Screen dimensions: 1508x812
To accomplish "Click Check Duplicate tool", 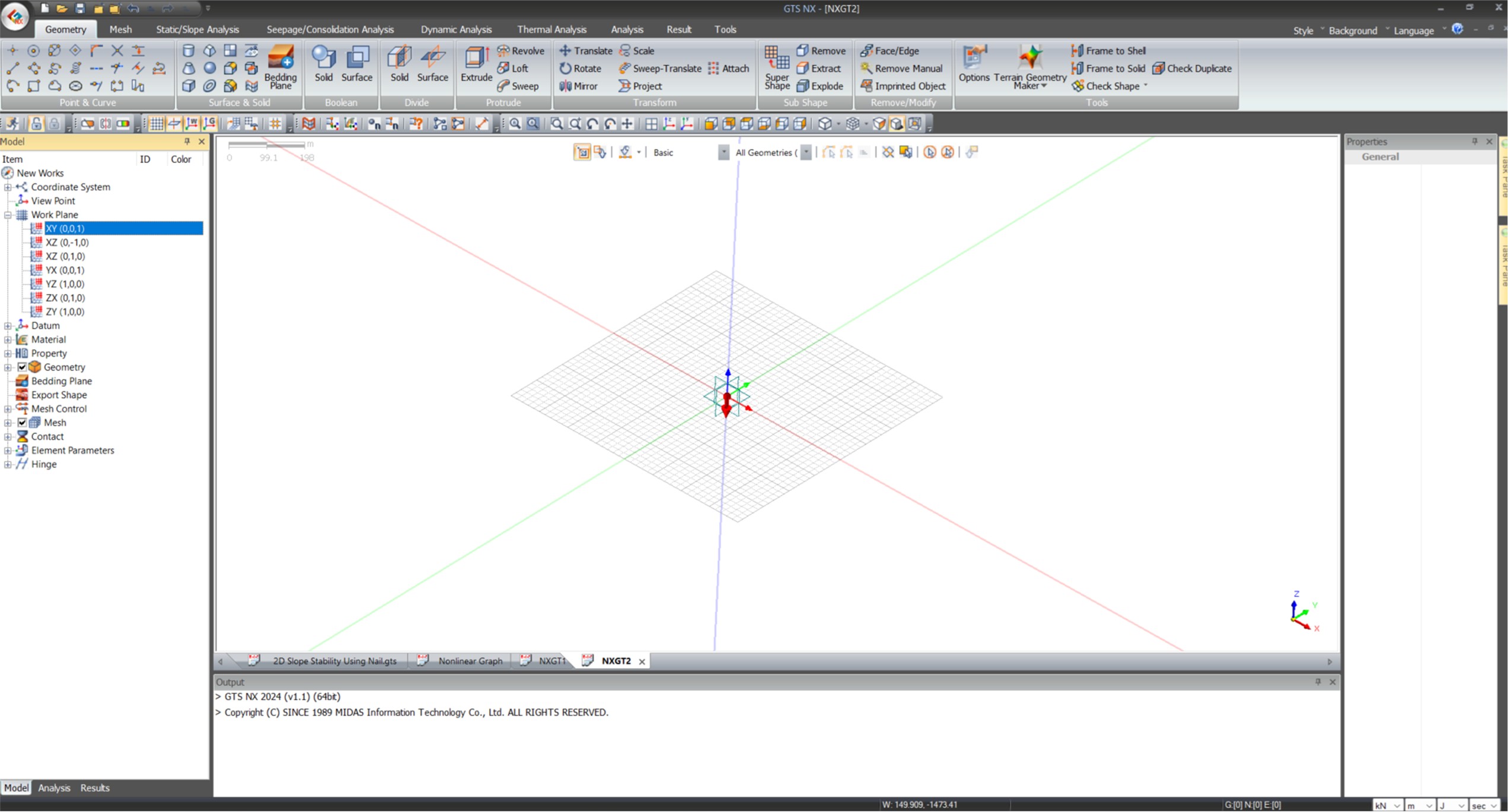I will point(1192,68).
